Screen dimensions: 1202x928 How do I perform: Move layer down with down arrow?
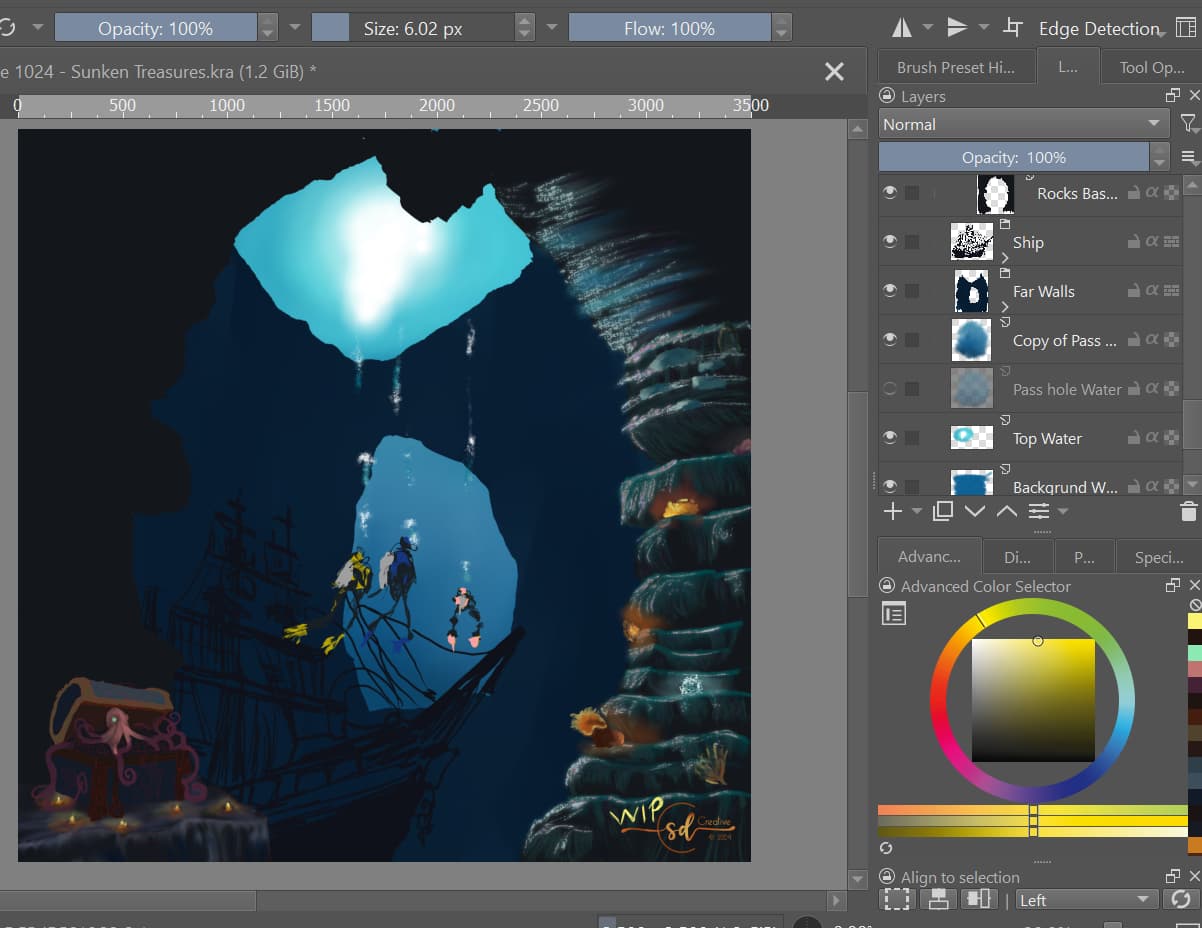(975, 511)
